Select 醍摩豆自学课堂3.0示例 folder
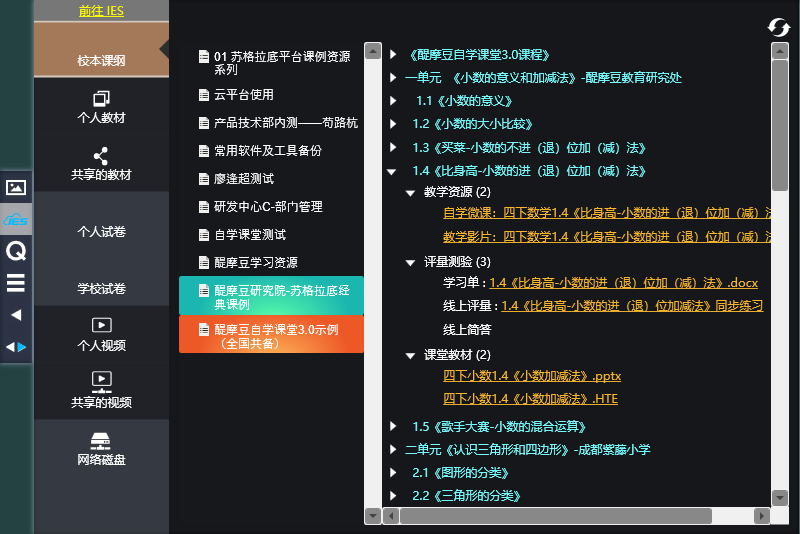This screenshot has height=534, width=800. click(270, 335)
